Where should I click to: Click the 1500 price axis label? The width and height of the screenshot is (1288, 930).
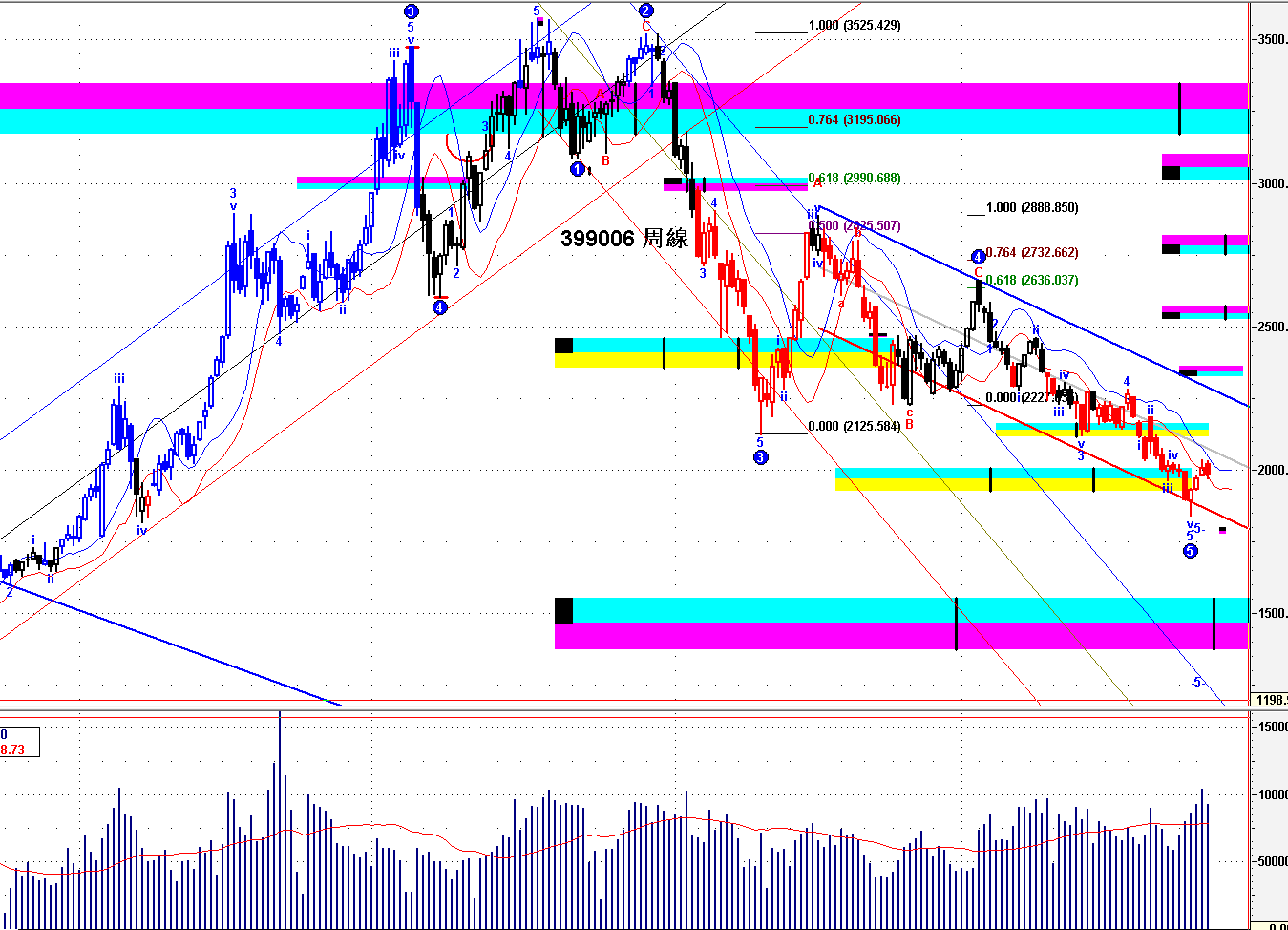coord(1272,613)
